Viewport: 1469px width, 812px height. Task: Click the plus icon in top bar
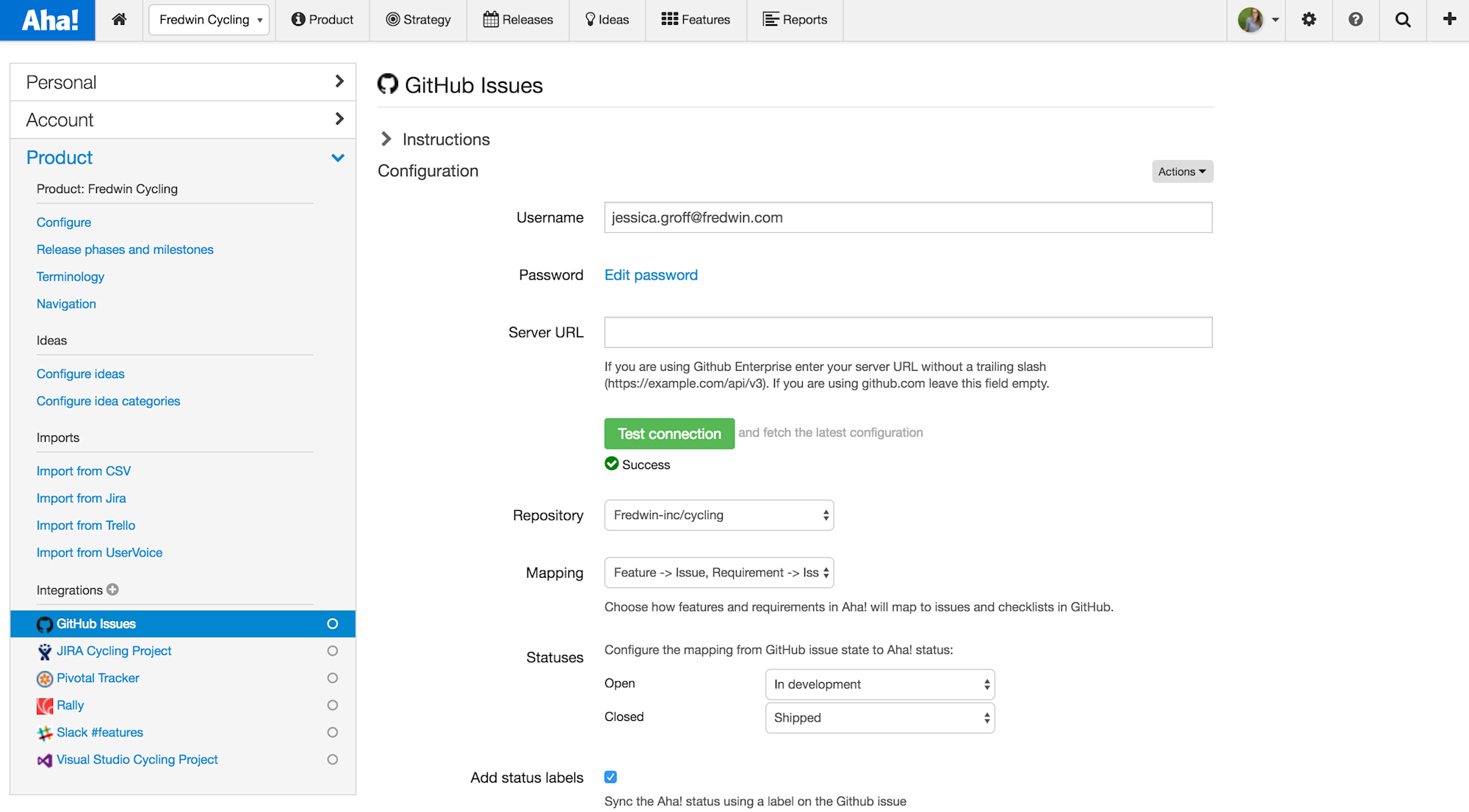pyautogui.click(x=1449, y=20)
